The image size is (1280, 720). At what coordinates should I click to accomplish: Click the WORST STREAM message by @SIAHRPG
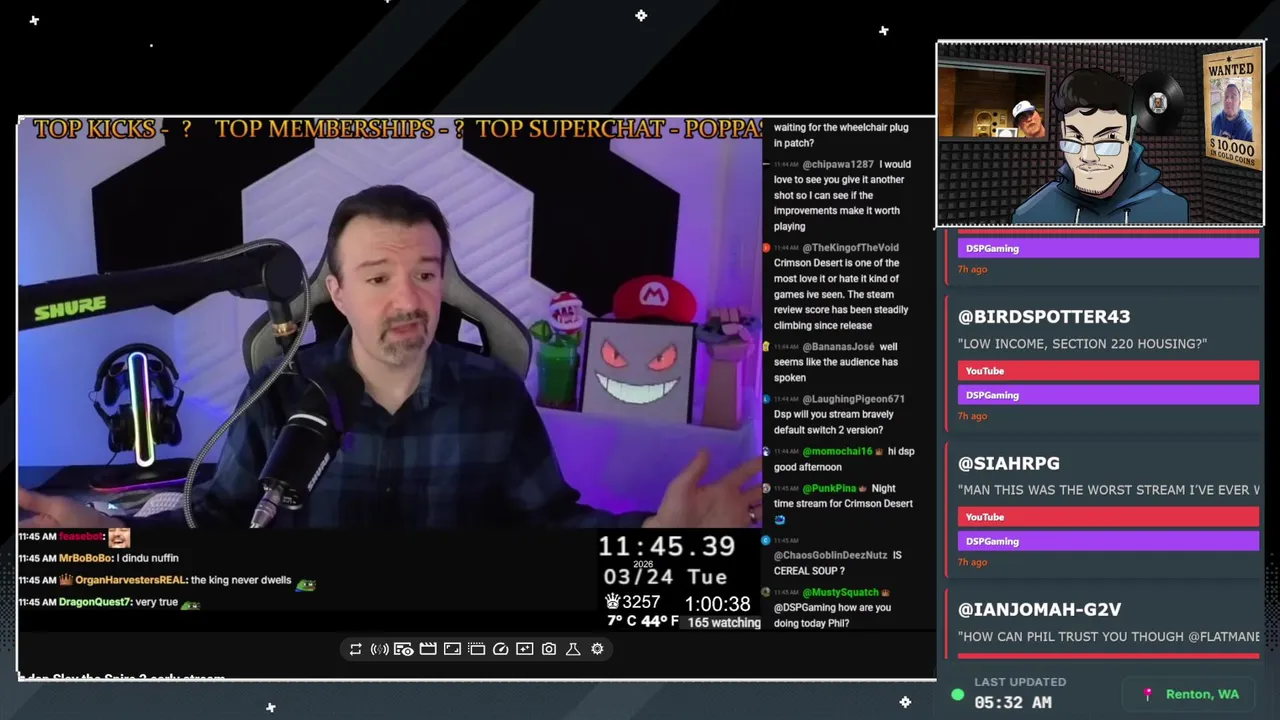coord(1108,490)
